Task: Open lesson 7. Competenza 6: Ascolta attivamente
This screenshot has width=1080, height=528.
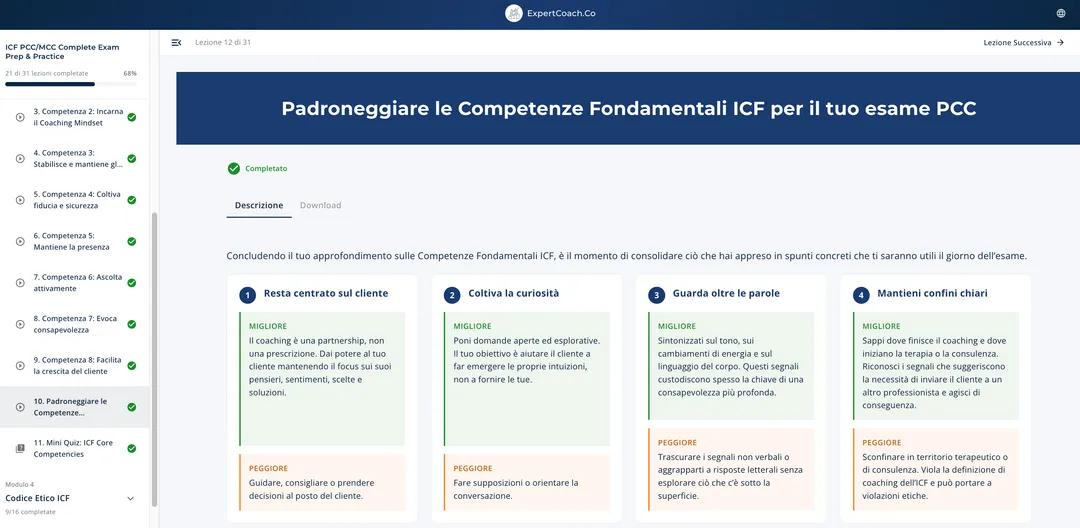Action: (x=75, y=283)
